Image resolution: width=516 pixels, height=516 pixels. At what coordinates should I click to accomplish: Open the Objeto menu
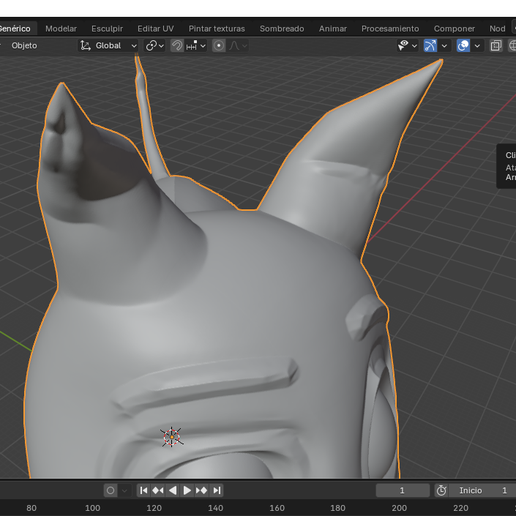tap(24, 46)
